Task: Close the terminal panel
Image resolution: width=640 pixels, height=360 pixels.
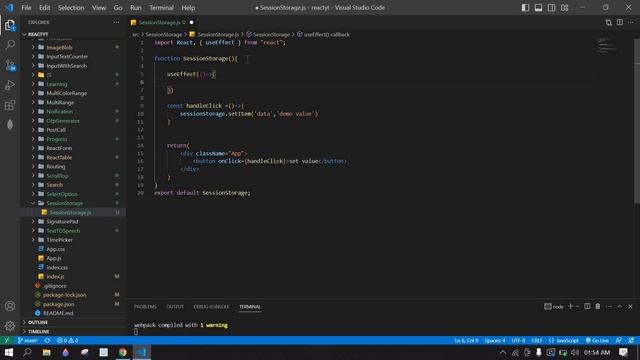Action: pos(630,307)
